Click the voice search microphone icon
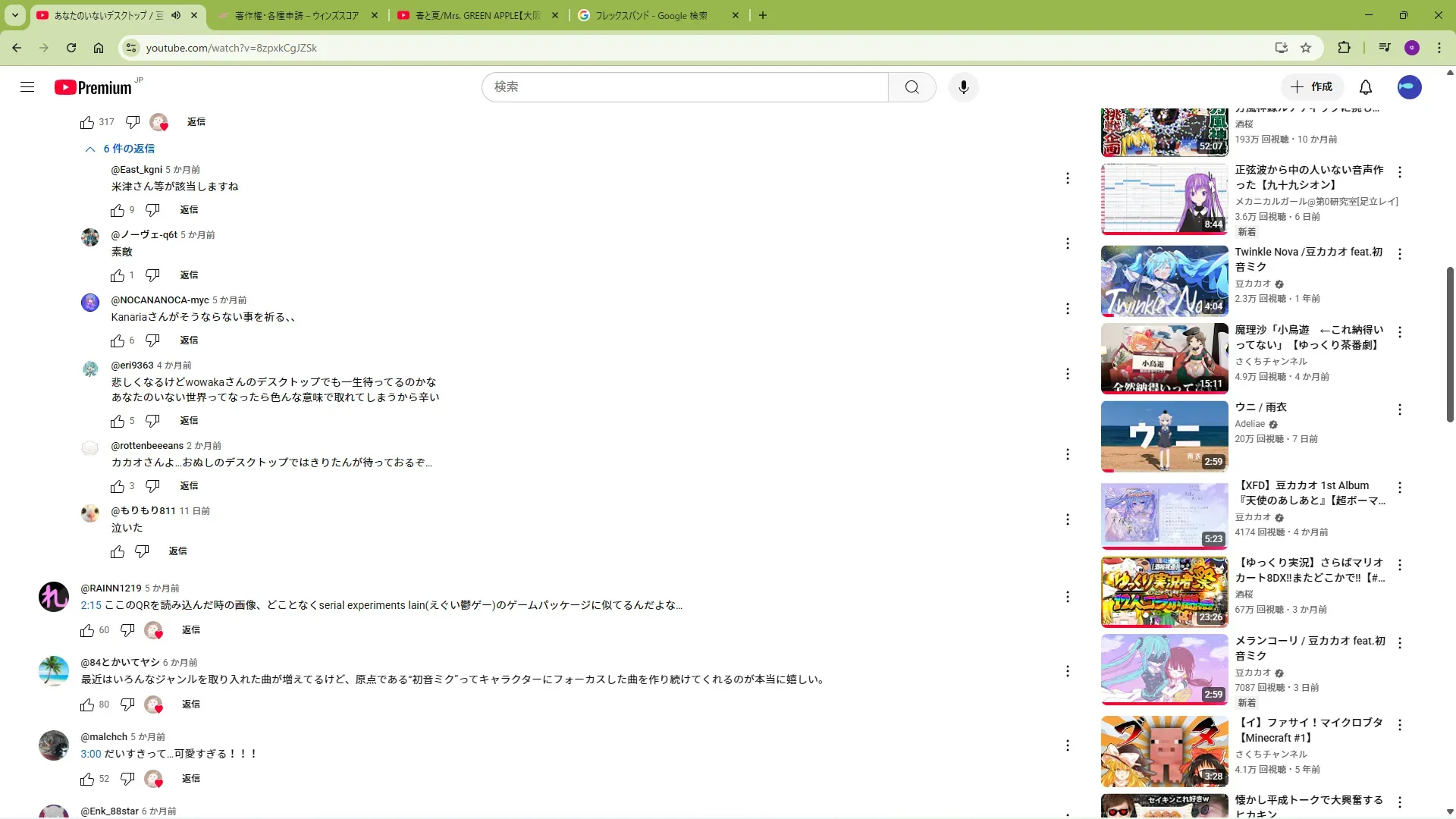The image size is (1456, 819). pos(963,87)
